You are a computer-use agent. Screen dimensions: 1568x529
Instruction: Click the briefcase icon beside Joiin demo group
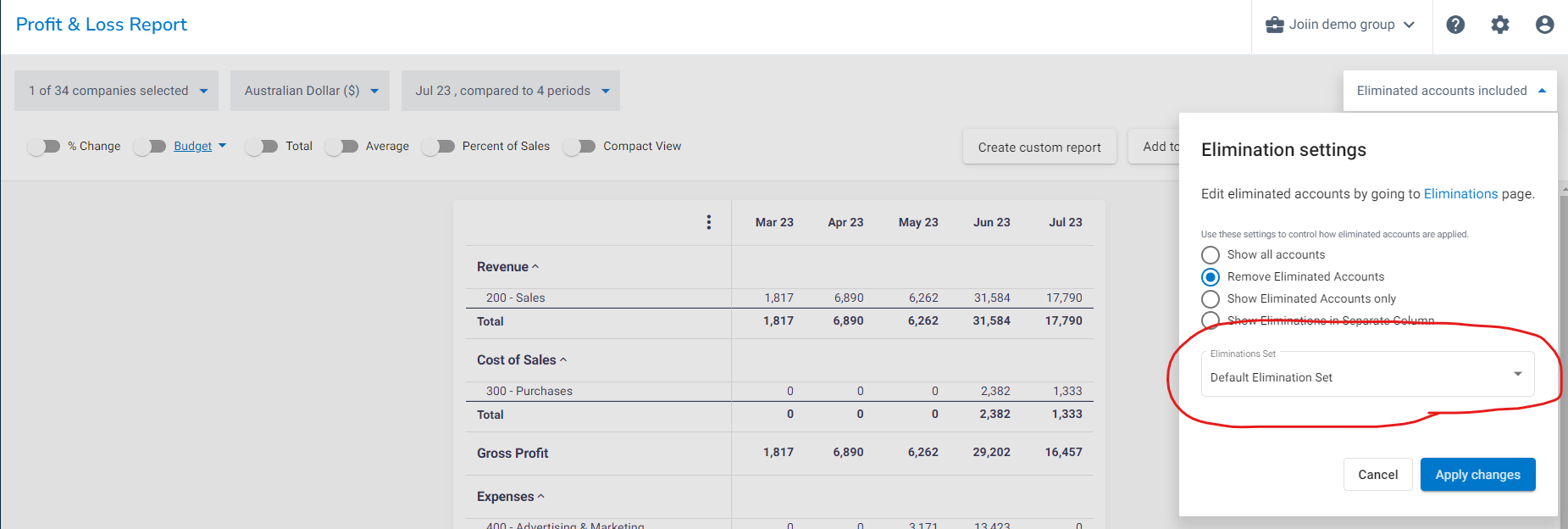pyautogui.click(x=1275, y=25)
